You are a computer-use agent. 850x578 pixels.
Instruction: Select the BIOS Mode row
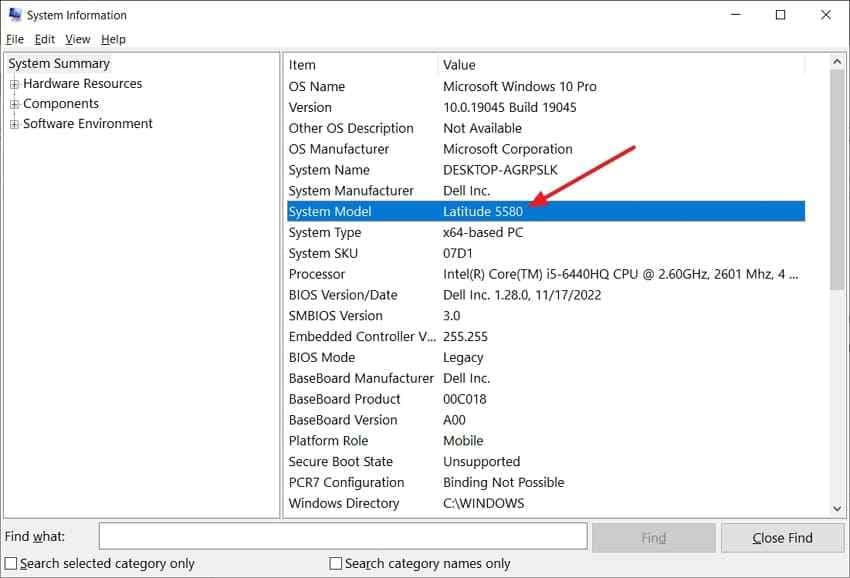point(546,357)
